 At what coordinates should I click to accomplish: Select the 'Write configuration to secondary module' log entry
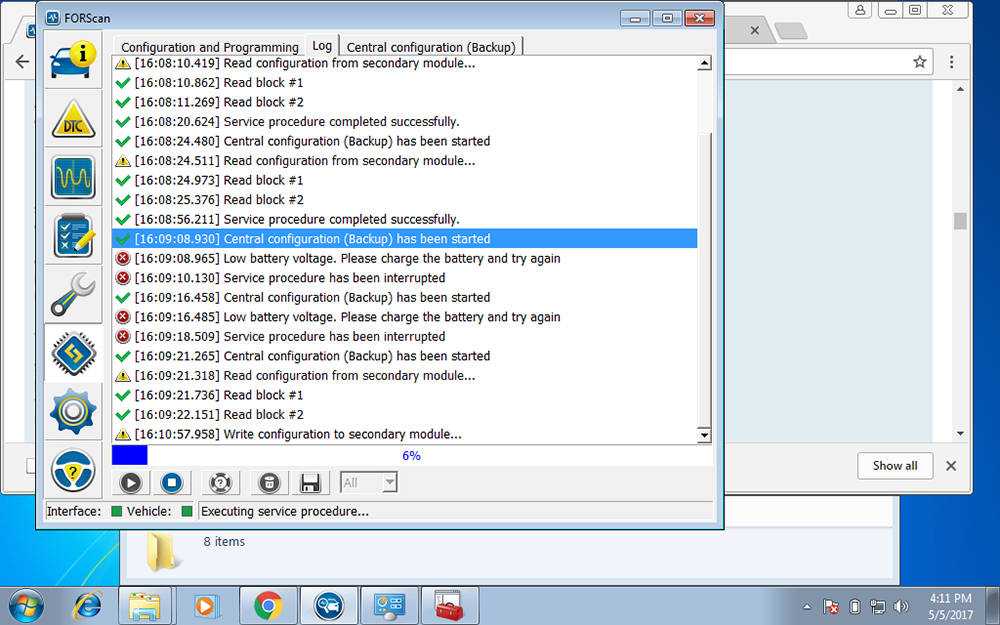pos(342,434)
